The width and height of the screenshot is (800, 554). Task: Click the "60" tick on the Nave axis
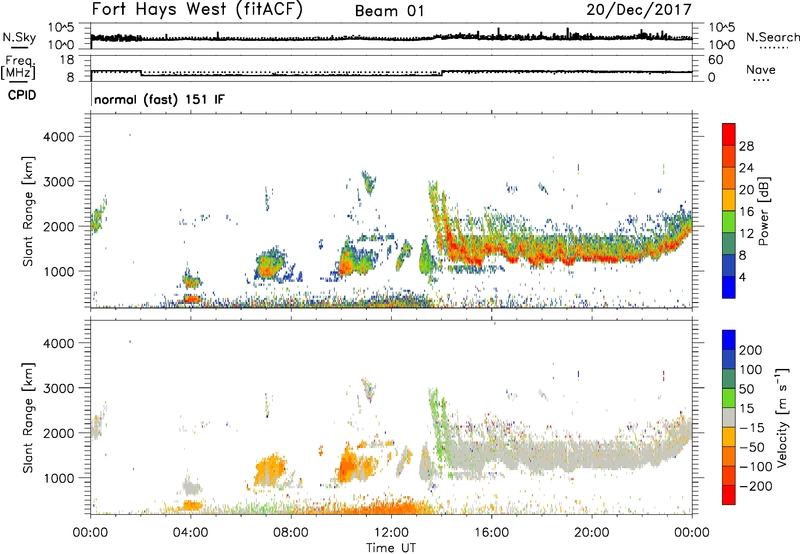click(x=715, y=60)
